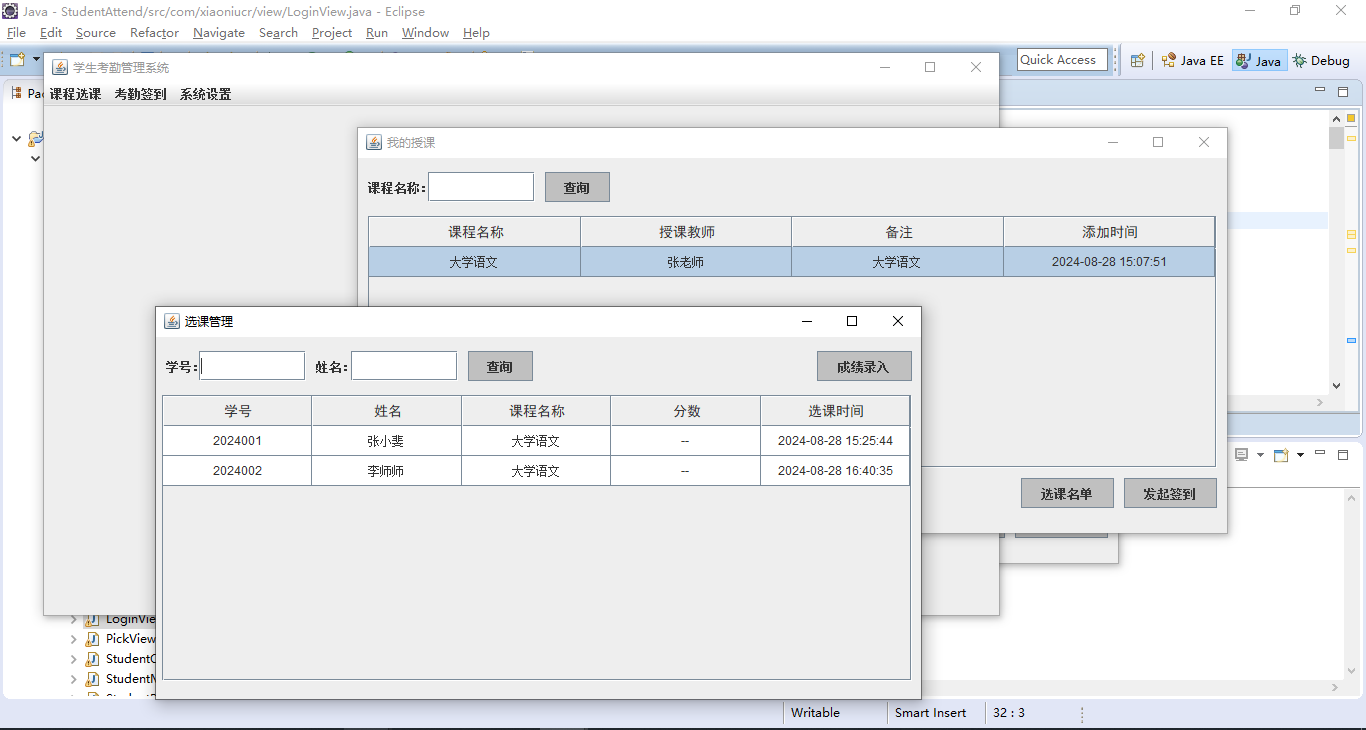Select the 2024001 student row
Screen dimensions: 1366x730
point(536,441)
